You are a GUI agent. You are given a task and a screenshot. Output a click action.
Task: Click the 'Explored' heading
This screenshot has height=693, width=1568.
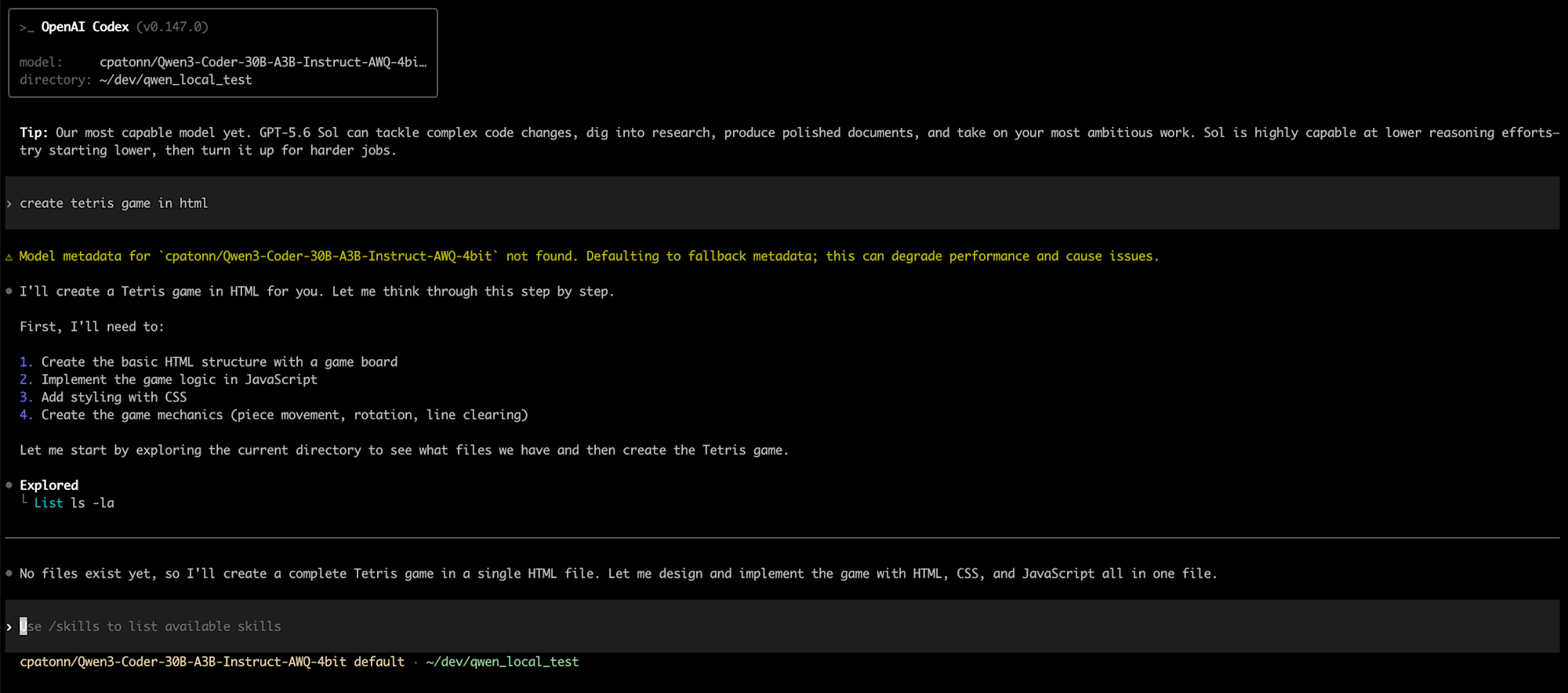[49, 485]
